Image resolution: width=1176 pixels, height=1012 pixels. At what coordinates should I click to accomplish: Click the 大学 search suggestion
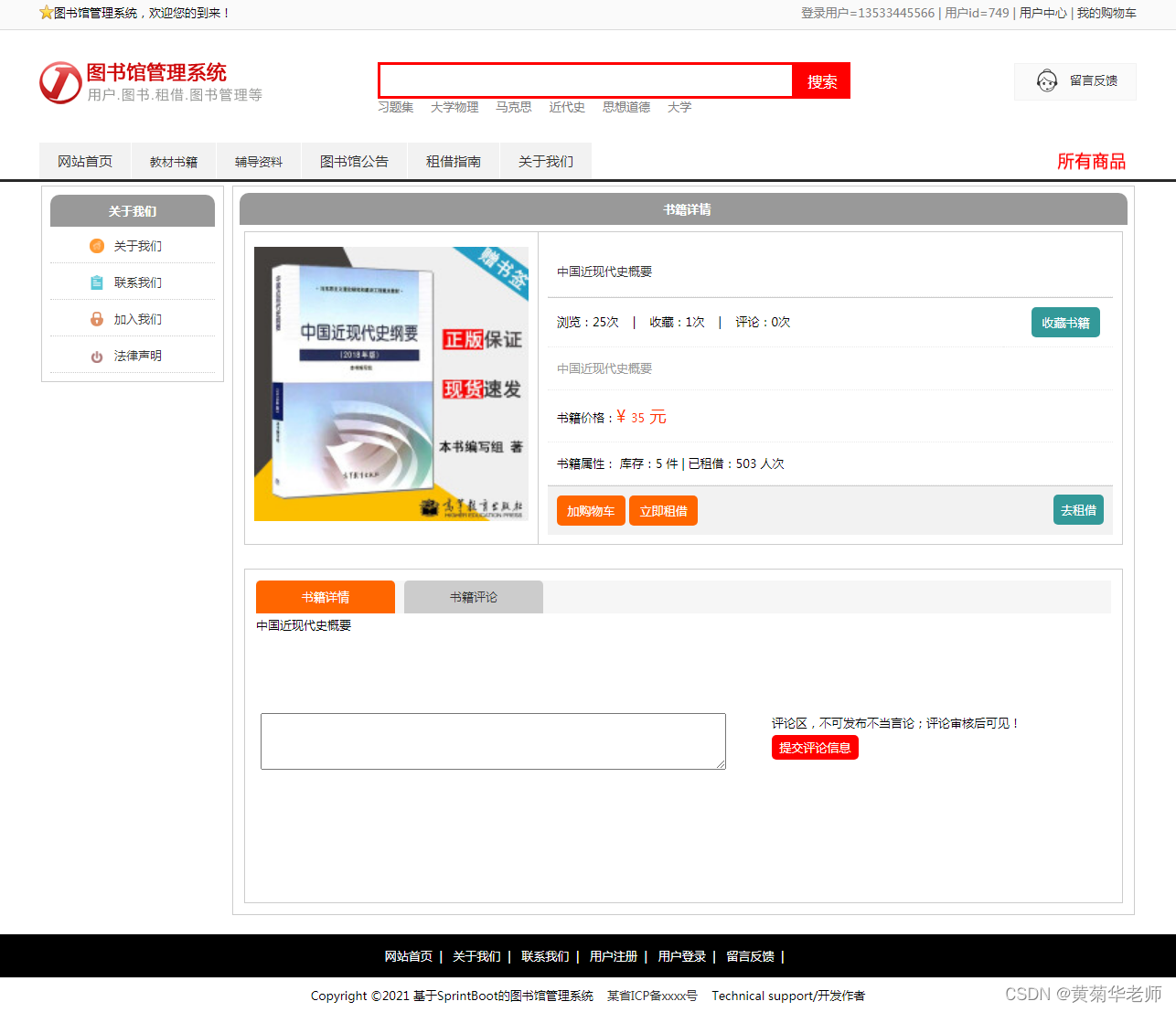click(x=679, y=107)
